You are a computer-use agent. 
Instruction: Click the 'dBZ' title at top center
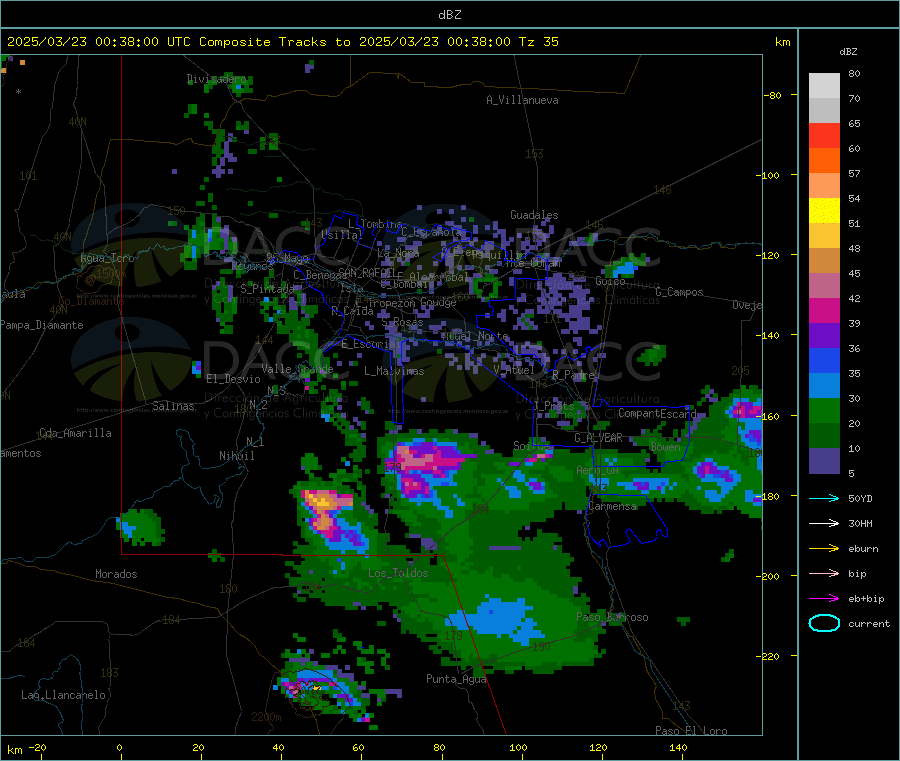(449, 15)
